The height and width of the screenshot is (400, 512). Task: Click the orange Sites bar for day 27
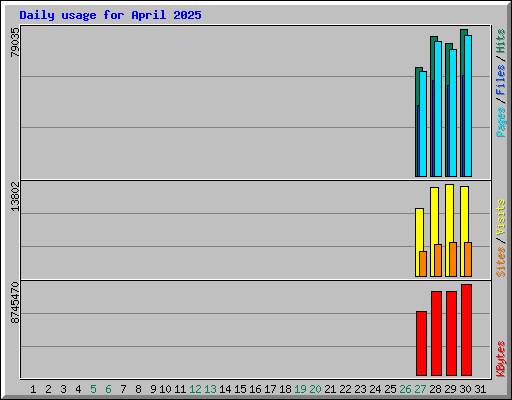(423, 264)
